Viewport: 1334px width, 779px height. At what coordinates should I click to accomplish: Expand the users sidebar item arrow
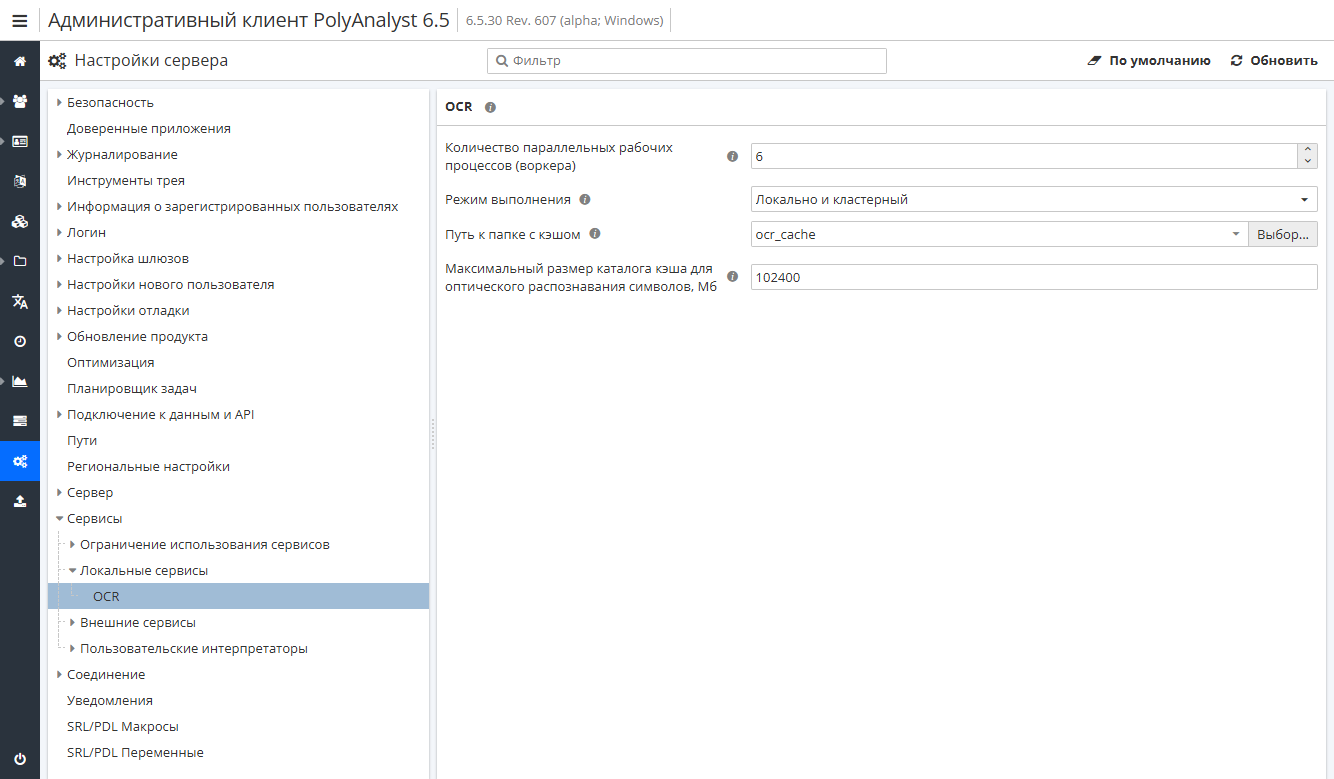pyautogui.click(x=4, y=101)
